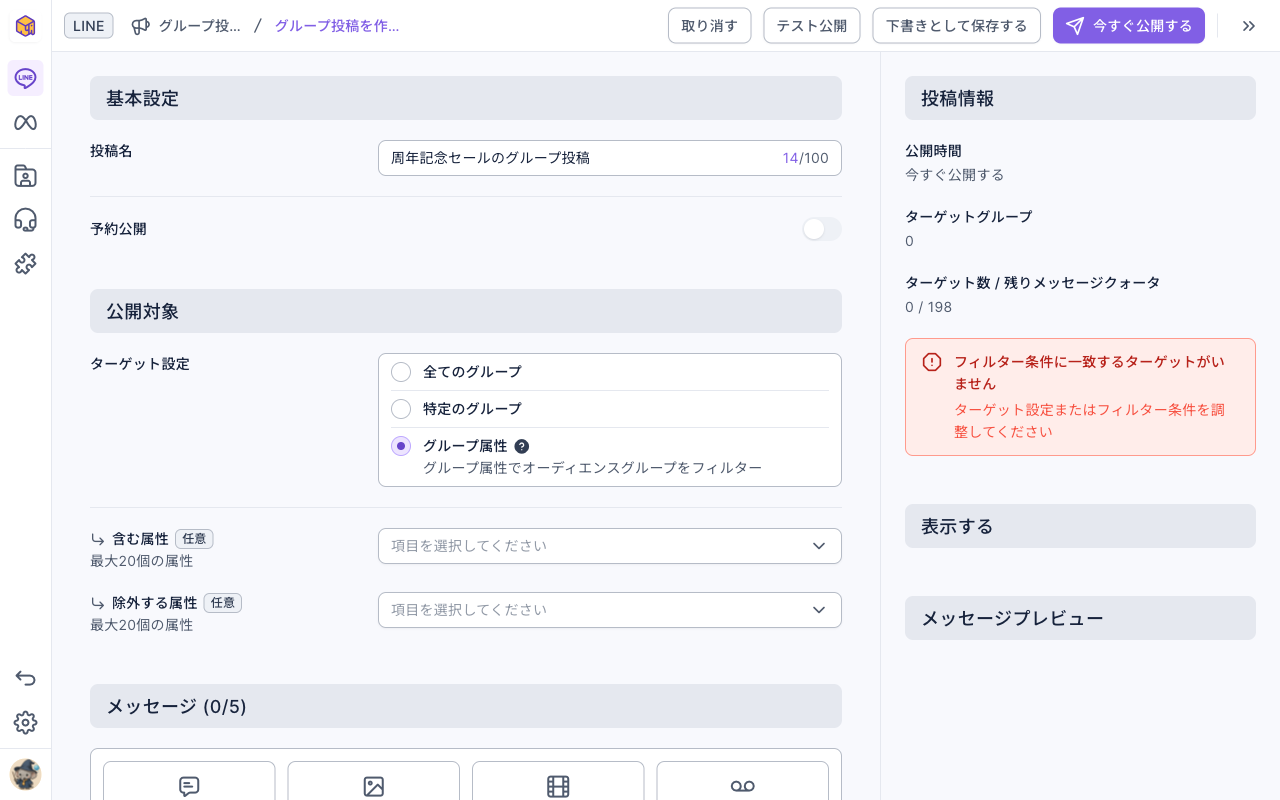This screenshot has height=800, width=1280.
Task: Click the orange cube app logo
Action: 25,26
